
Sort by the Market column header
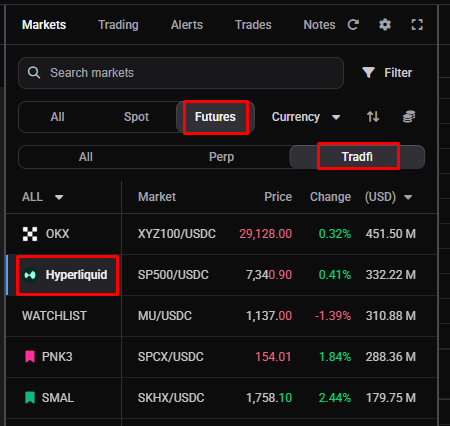[157, 197]
